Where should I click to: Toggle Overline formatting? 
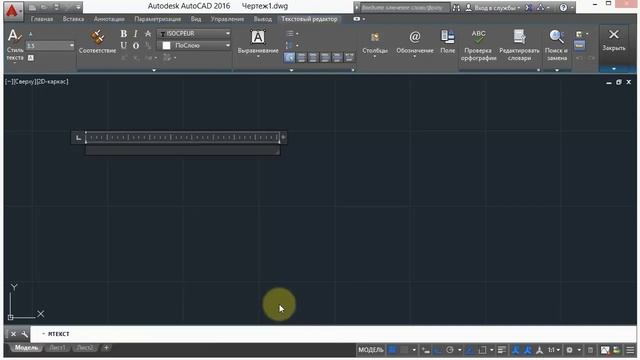(x=136, y=45)
